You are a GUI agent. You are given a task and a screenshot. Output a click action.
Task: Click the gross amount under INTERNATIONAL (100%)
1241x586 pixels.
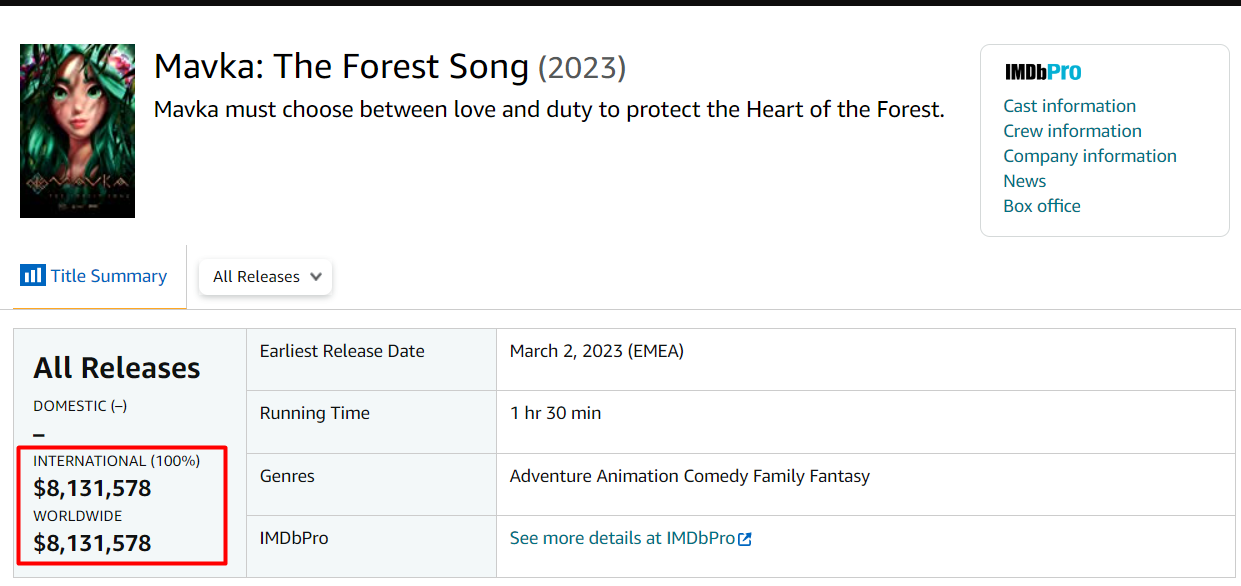coord(92,488)
